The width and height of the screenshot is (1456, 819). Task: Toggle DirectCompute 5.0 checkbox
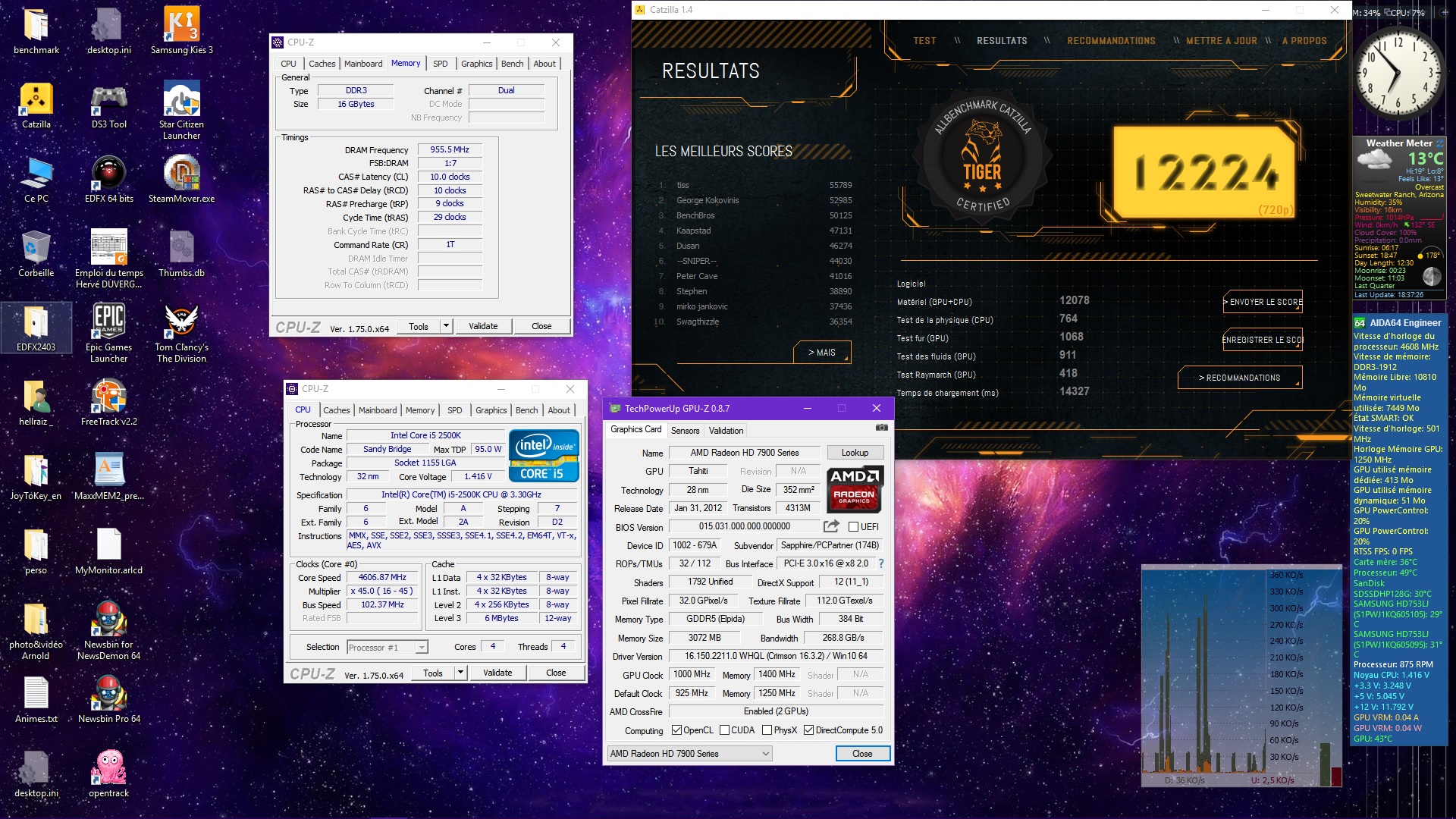809,730
